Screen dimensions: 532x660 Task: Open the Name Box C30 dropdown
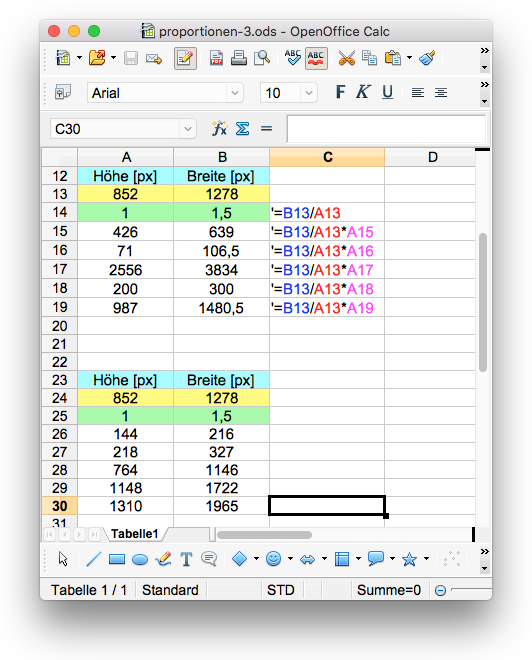pyautogui.click(x=188, y=129)
